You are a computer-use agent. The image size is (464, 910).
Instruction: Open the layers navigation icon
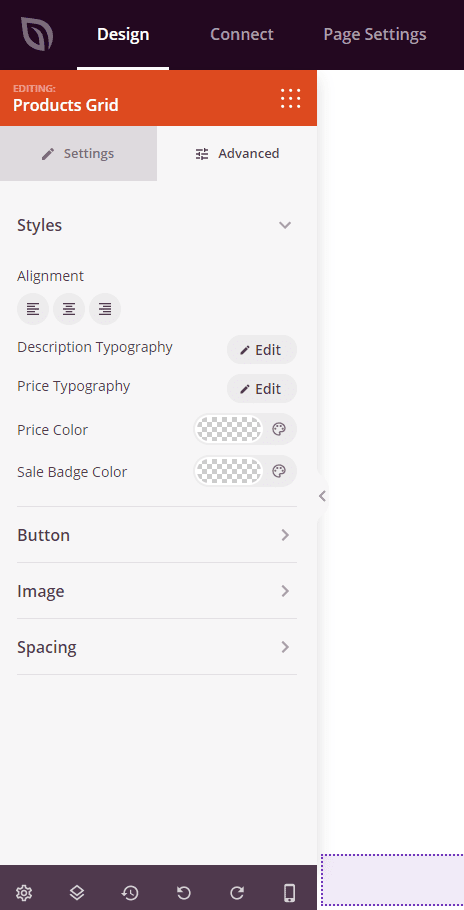(77, 893)
